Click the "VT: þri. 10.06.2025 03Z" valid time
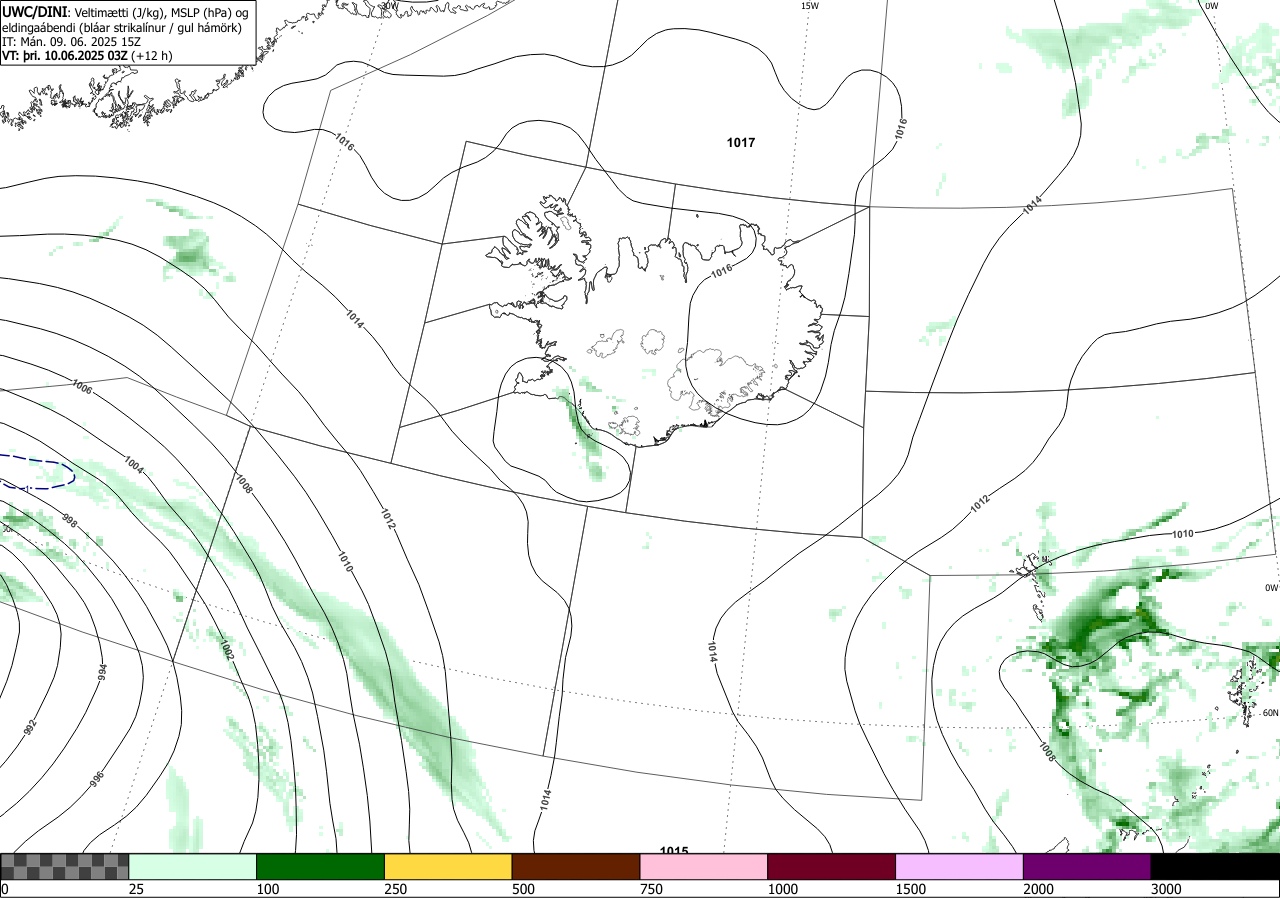This screenshot has height=898, width=1280. pyautogui.click(x=64, y=56)
